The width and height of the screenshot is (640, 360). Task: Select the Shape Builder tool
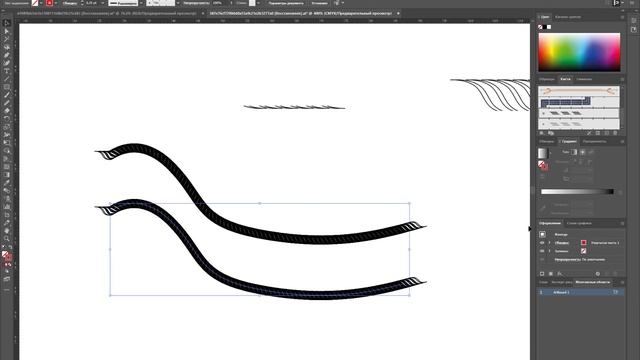7,151
